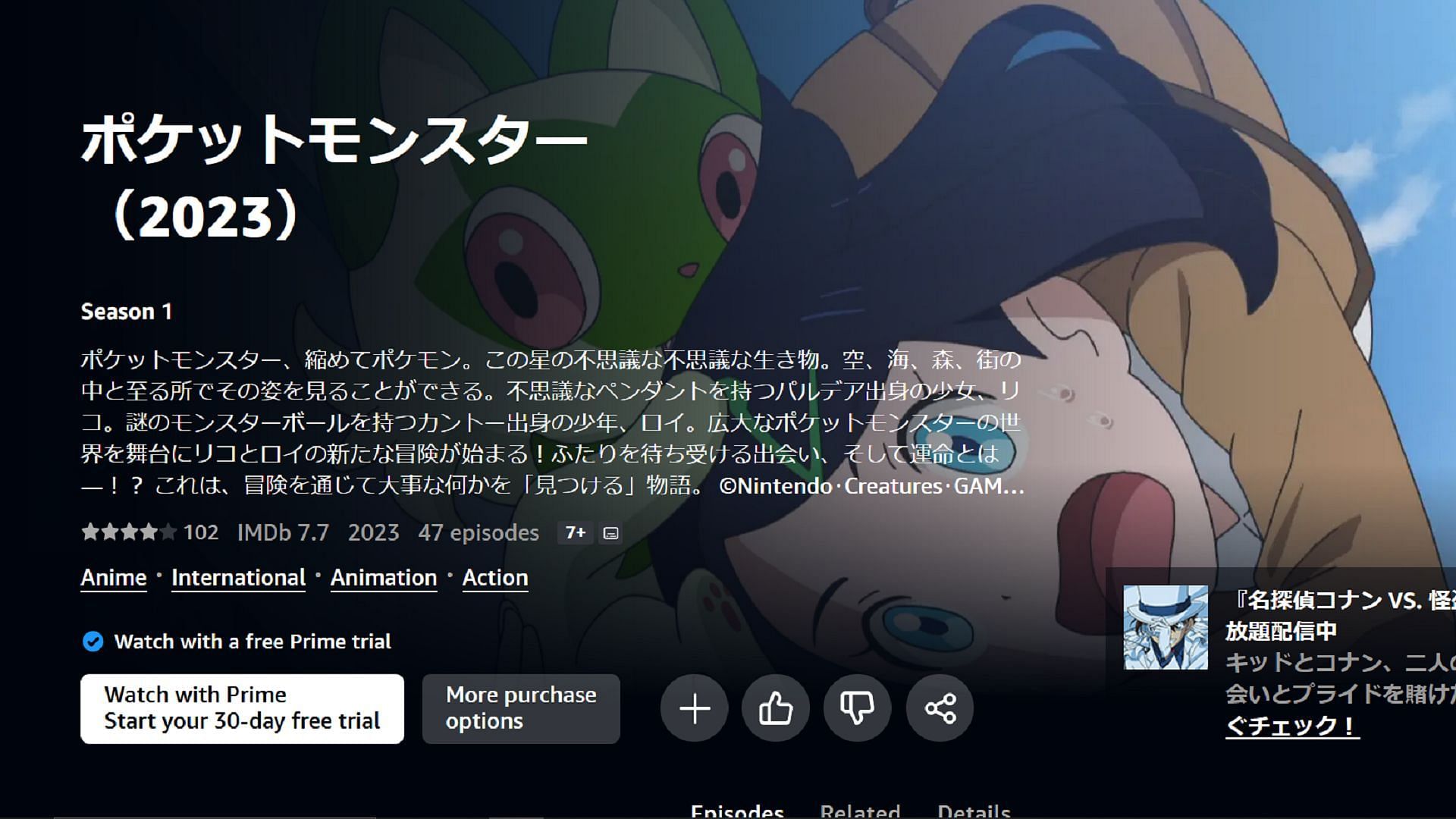This screenshot has height=819, width=1456.
Task: Click the blue Prime checkmark icon
Action: (x=93, y=642)
